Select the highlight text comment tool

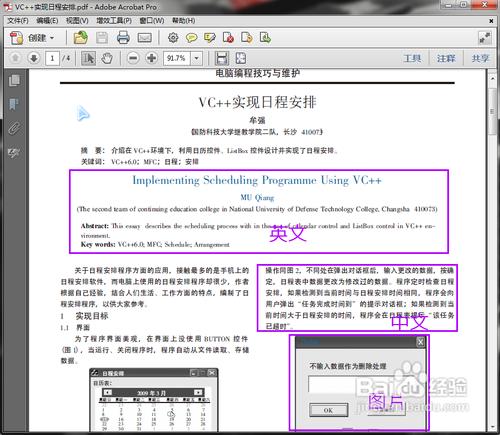pyautogui.click(x=210, y=38)
